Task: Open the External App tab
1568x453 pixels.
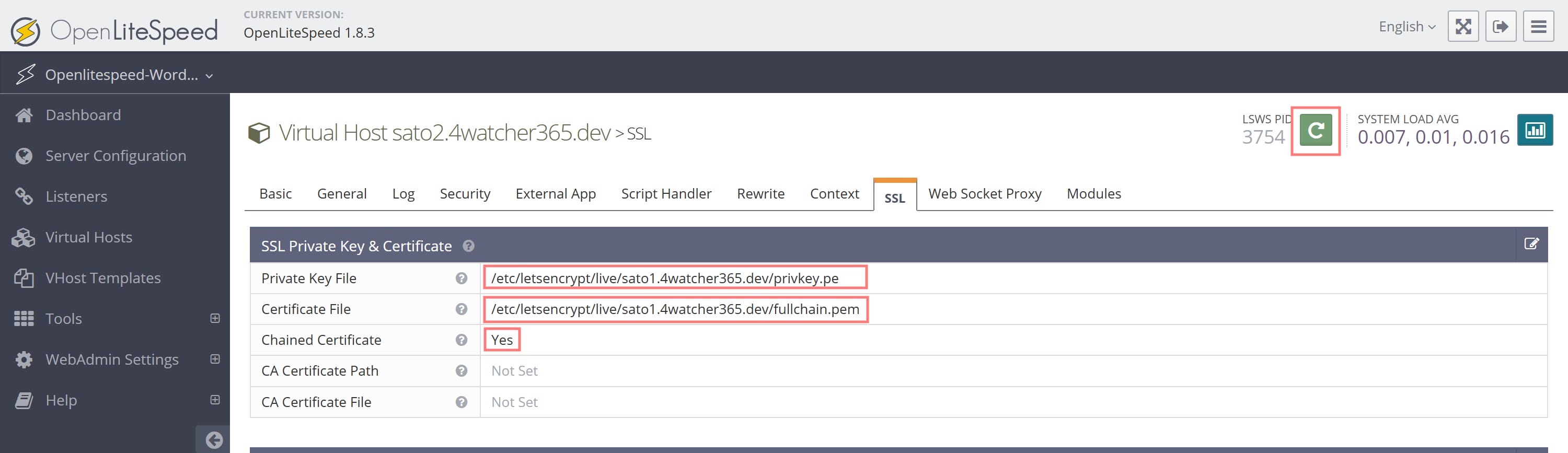Action: pyautogui.click(x=555, y=194)
